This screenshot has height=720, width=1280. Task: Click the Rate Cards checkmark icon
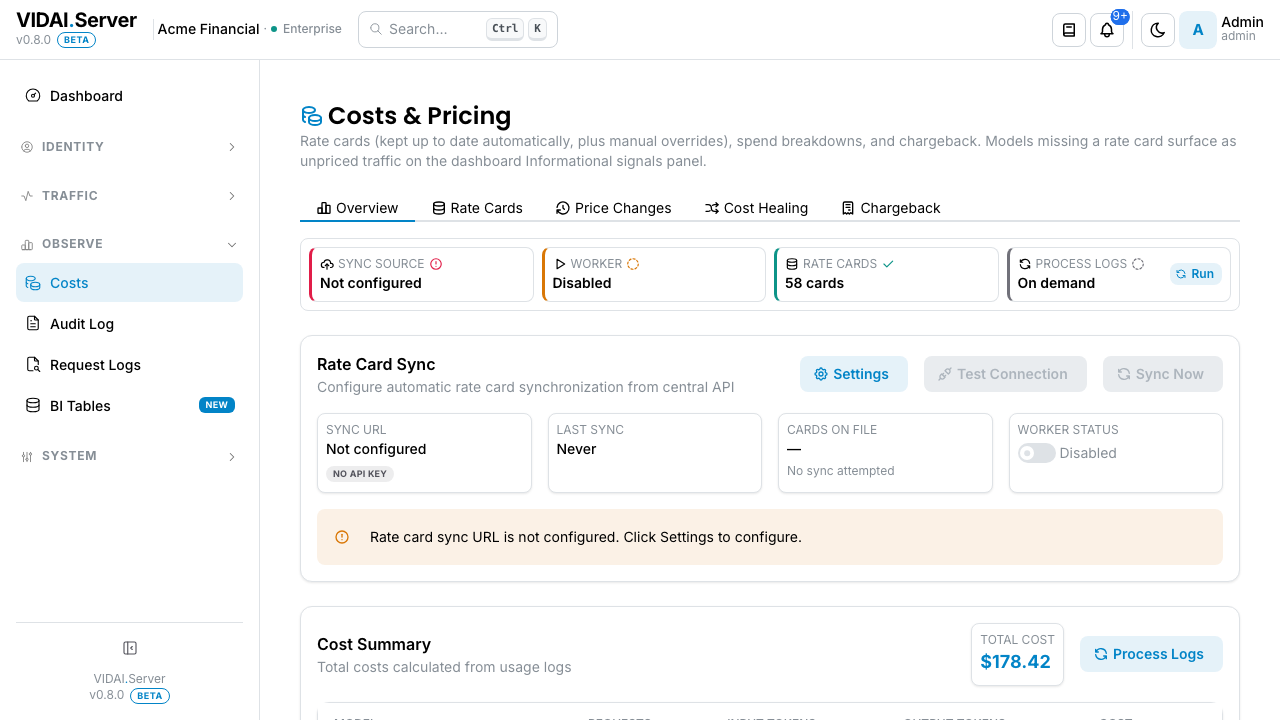click(x=888, y=264)
